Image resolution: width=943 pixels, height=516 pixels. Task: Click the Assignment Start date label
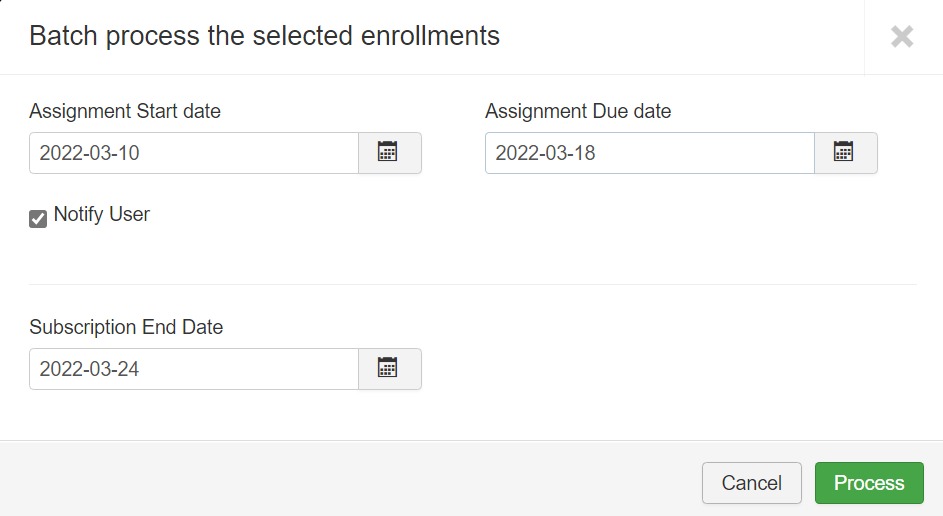(125, 111)
